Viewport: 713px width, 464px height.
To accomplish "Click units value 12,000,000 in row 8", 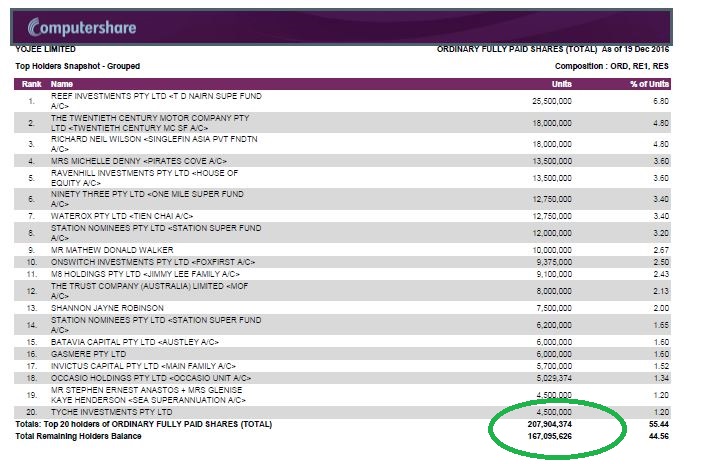I will coord(552,233).
